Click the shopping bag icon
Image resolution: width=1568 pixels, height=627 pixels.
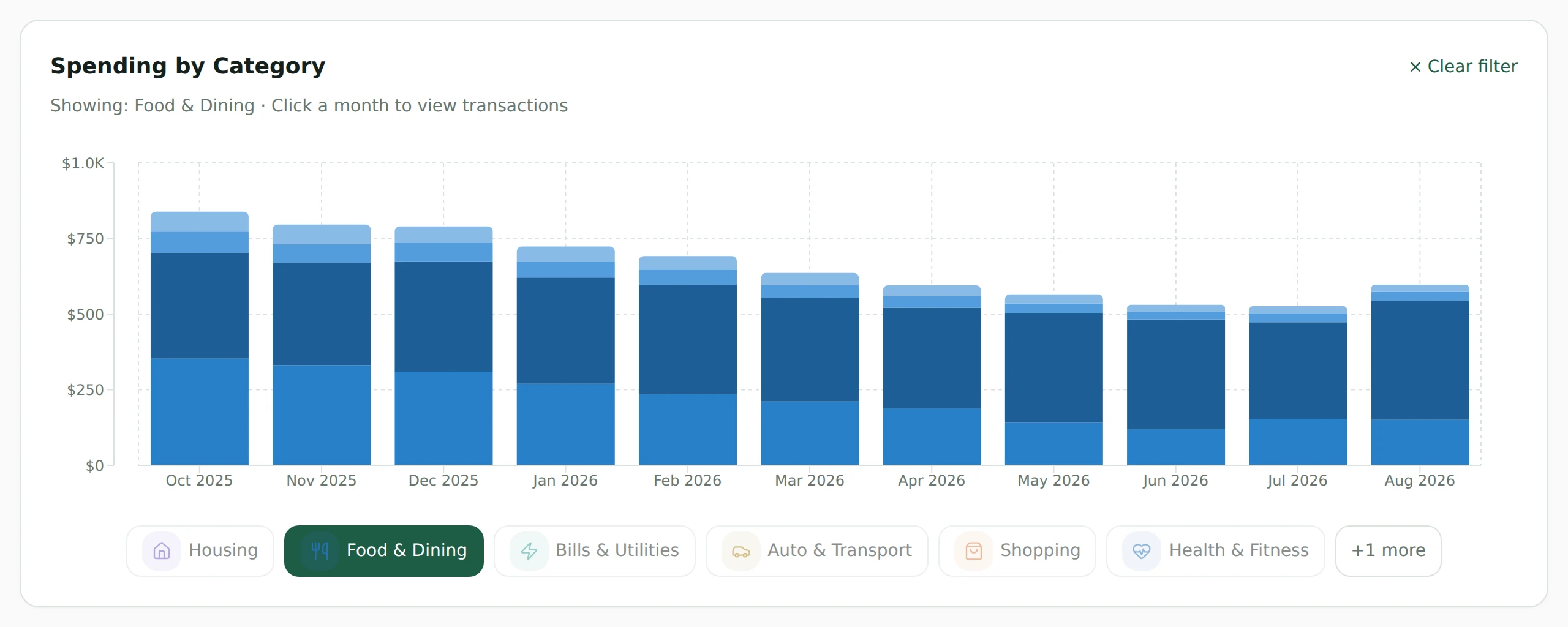pos(974,551)
